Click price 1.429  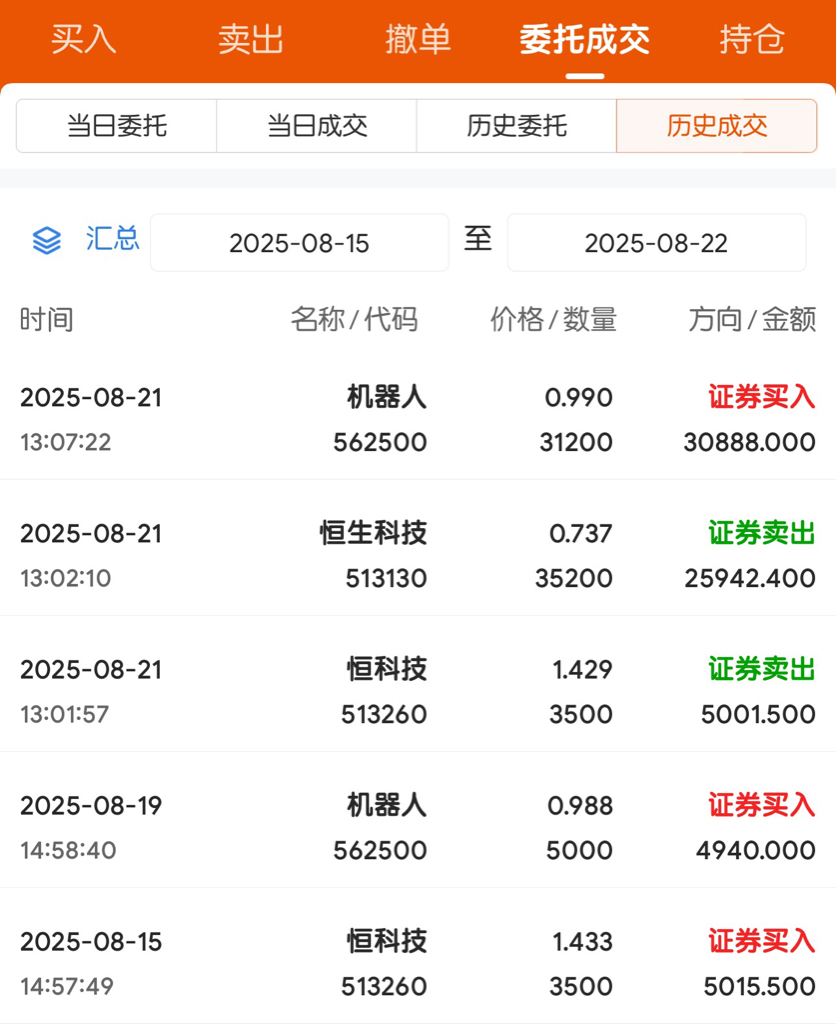[x=582, y=669]
